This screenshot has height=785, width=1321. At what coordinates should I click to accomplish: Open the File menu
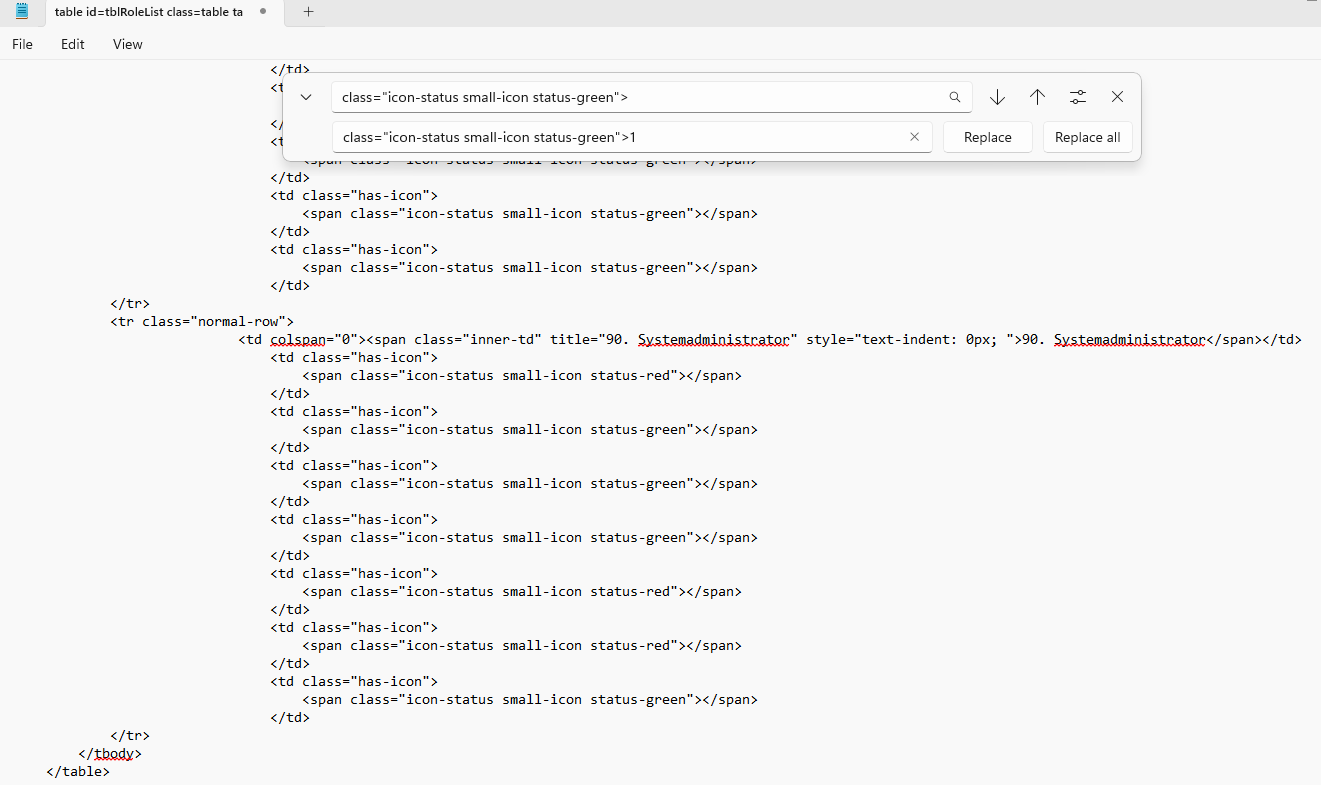click(22, 44)
